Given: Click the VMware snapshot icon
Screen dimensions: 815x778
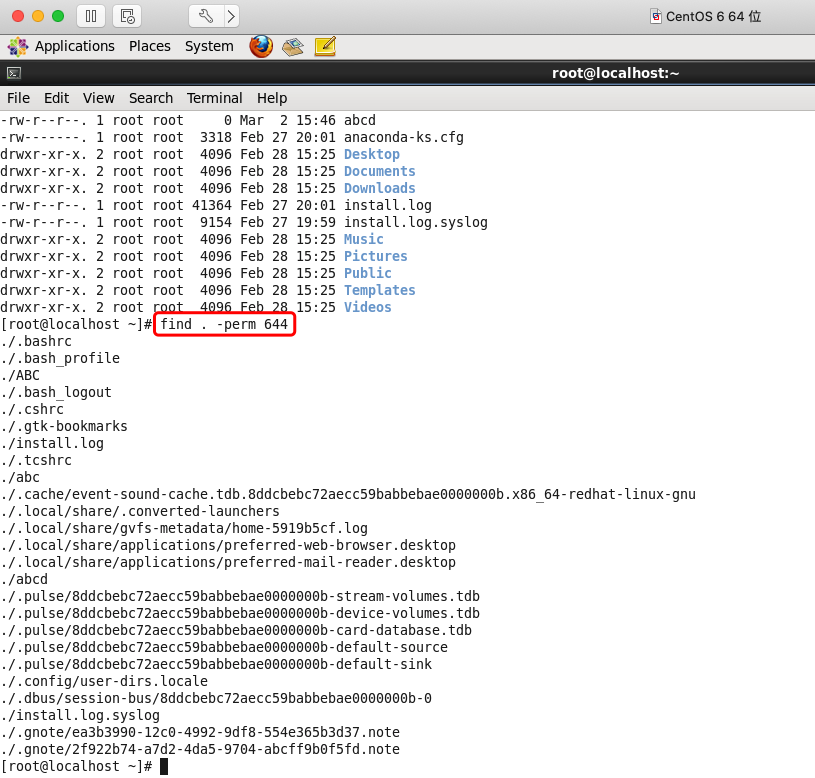Looking at the screenshot, I should coord(127,16).
